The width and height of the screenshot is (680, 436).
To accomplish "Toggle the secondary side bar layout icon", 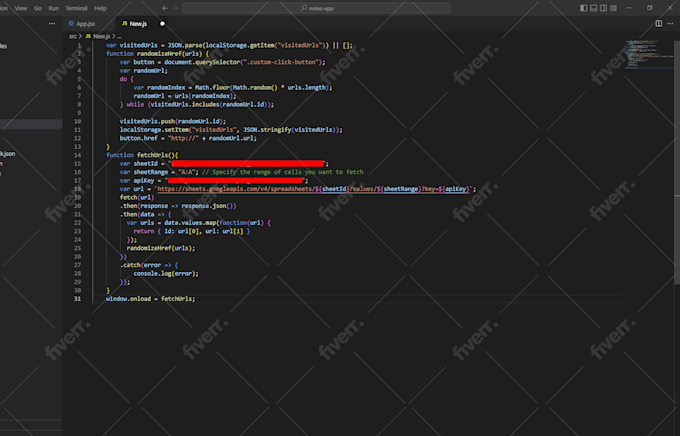I will click(x=603, y=8).
